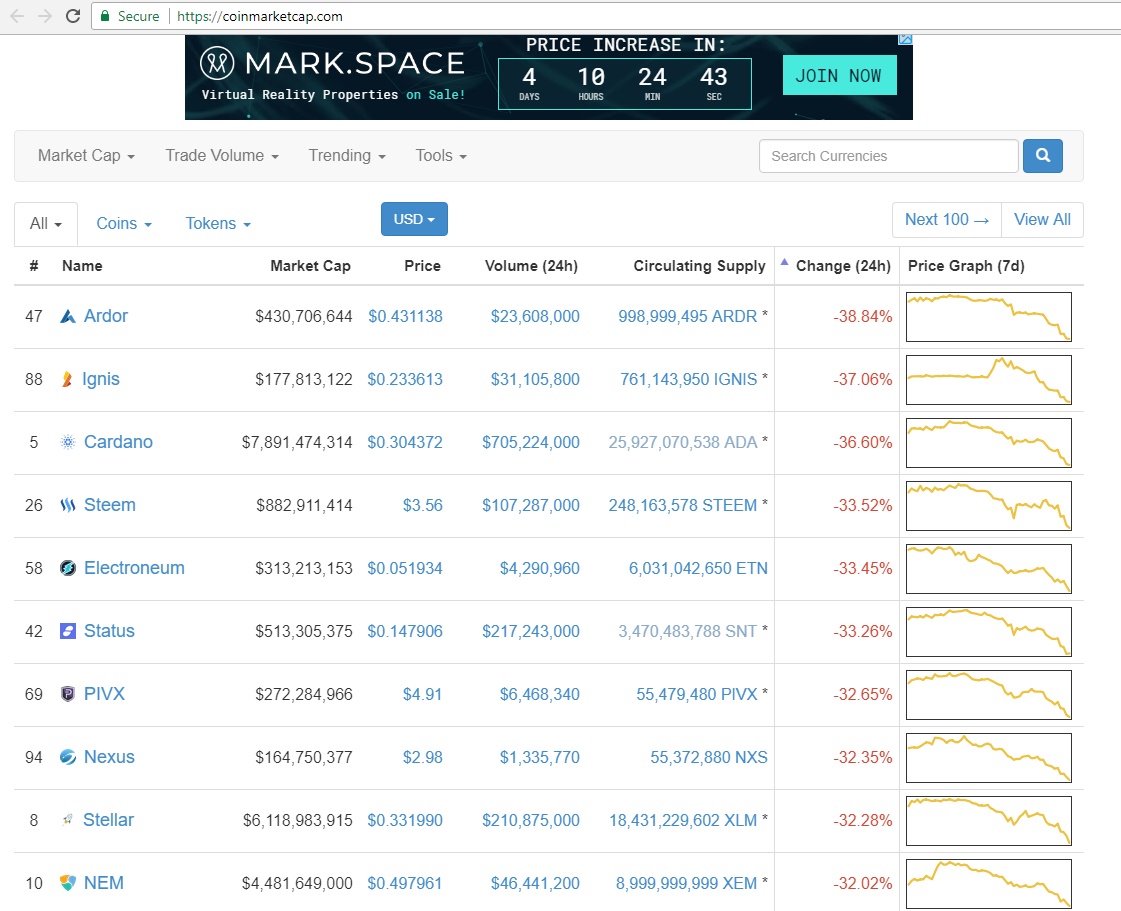Open the USD currency selector
Image resolution: width=1121 pixels, height=911 pixels.
(x=414, y=219)
